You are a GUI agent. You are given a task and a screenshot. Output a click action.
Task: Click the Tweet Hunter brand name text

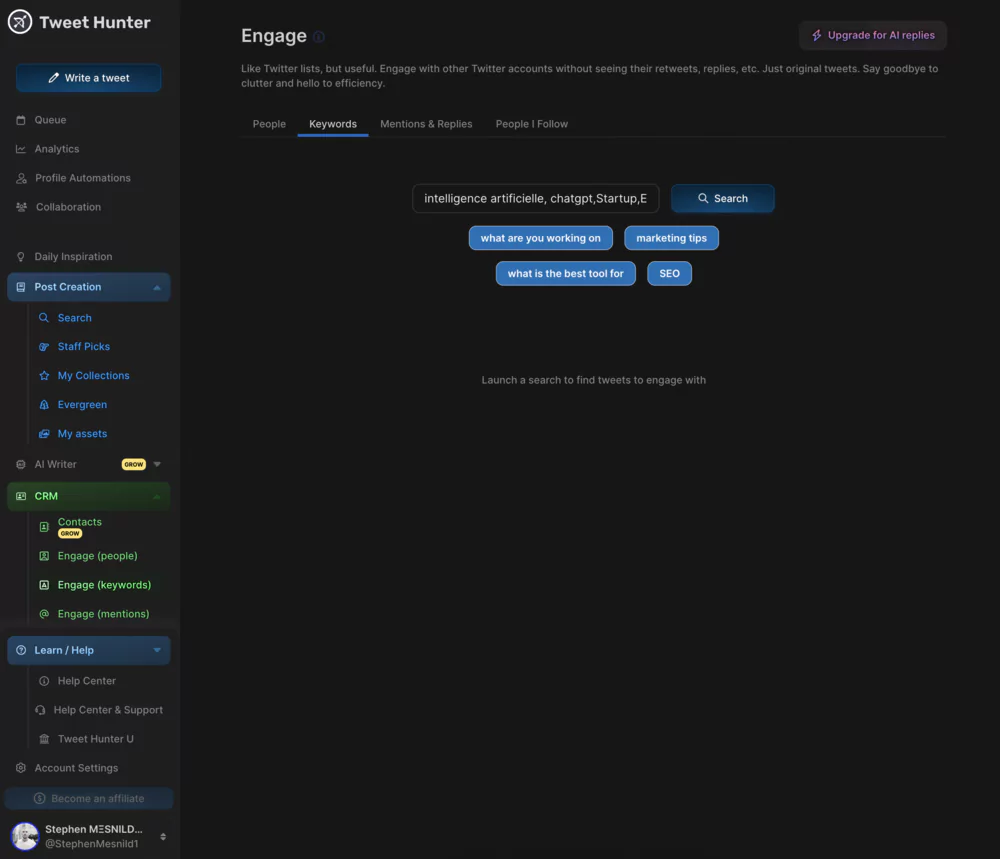(x=95, y=22)
